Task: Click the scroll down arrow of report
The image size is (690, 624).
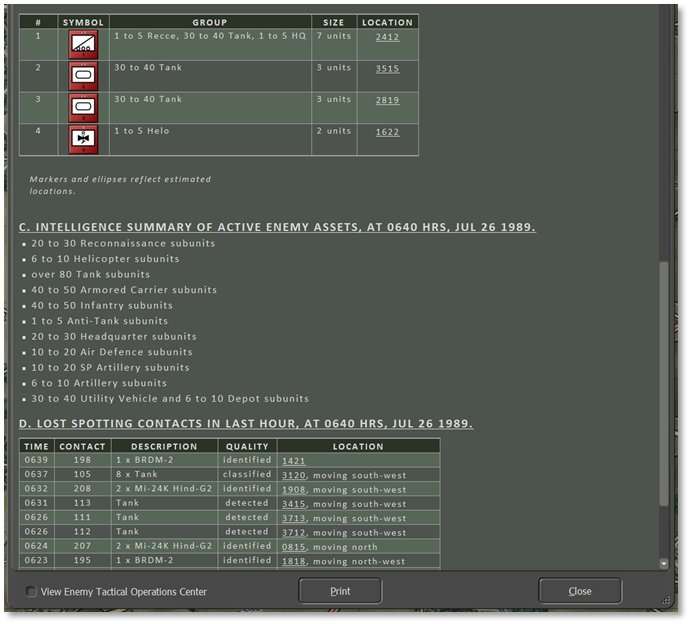Action: coord(664,564)
